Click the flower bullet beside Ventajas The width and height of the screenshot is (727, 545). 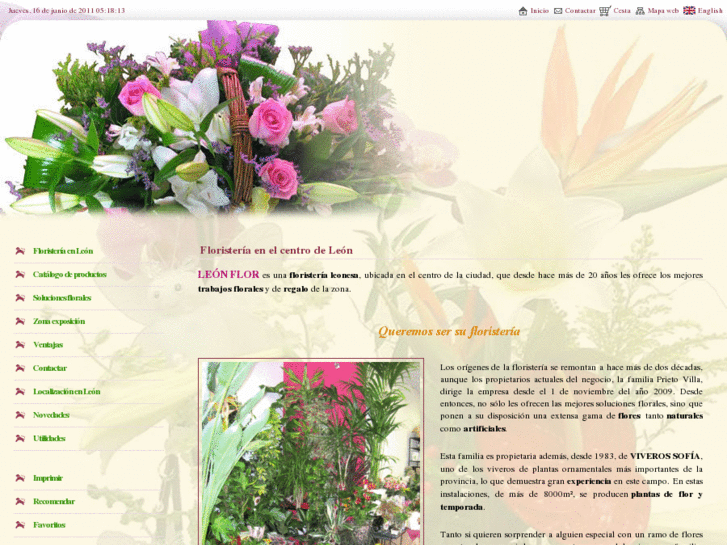click(20, 345)
